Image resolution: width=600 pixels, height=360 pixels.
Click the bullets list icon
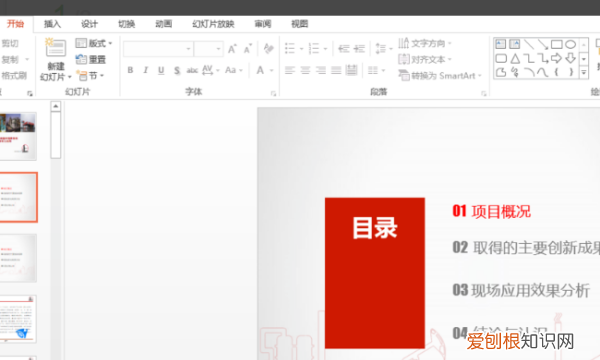[290, 49]
